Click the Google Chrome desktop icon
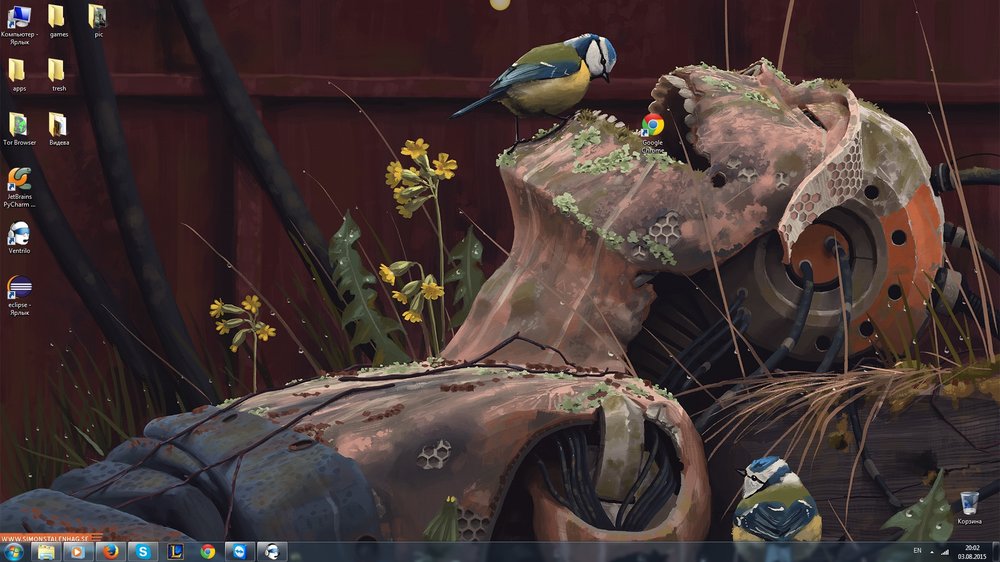Screen dimensions: 1000x562 [x=653, y=125]
